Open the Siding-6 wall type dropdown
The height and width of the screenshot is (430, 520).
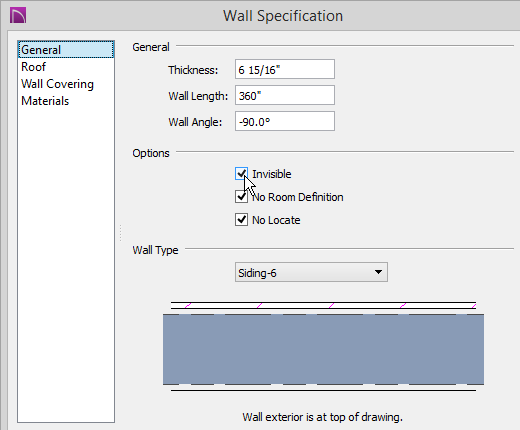pos(311,272)
